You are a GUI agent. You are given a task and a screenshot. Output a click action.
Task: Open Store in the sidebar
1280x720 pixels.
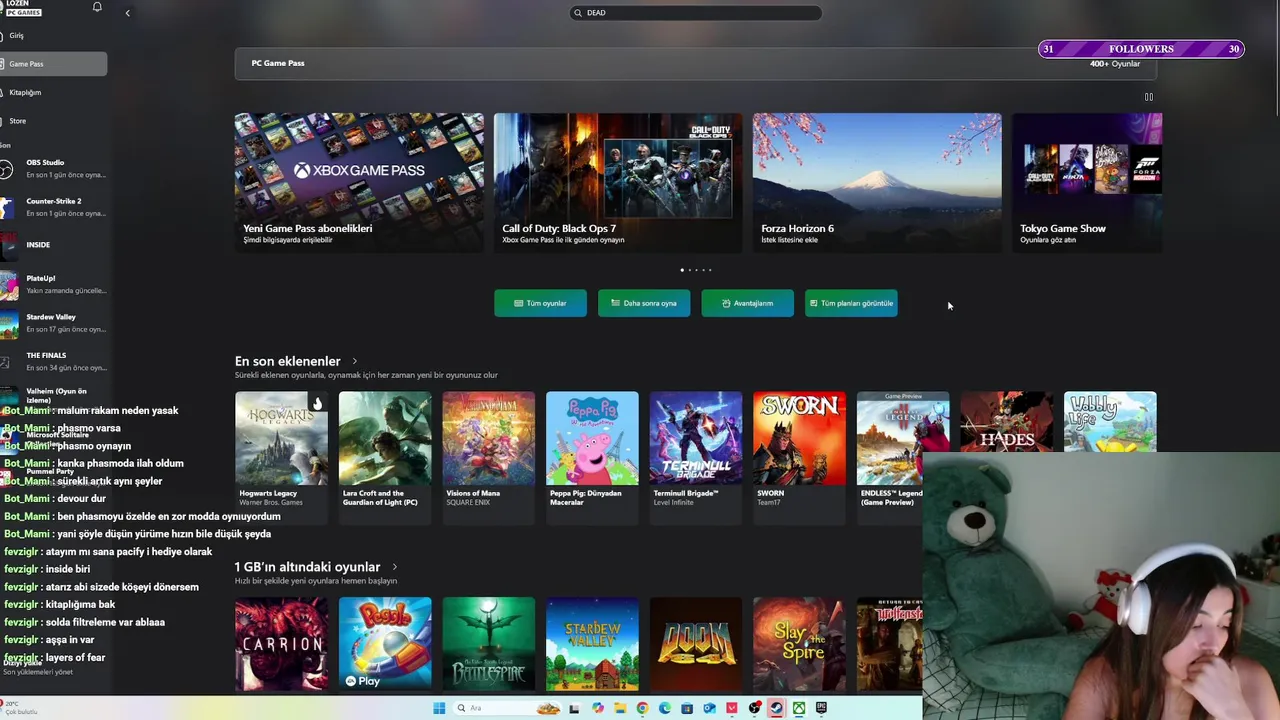pos(54,121)
